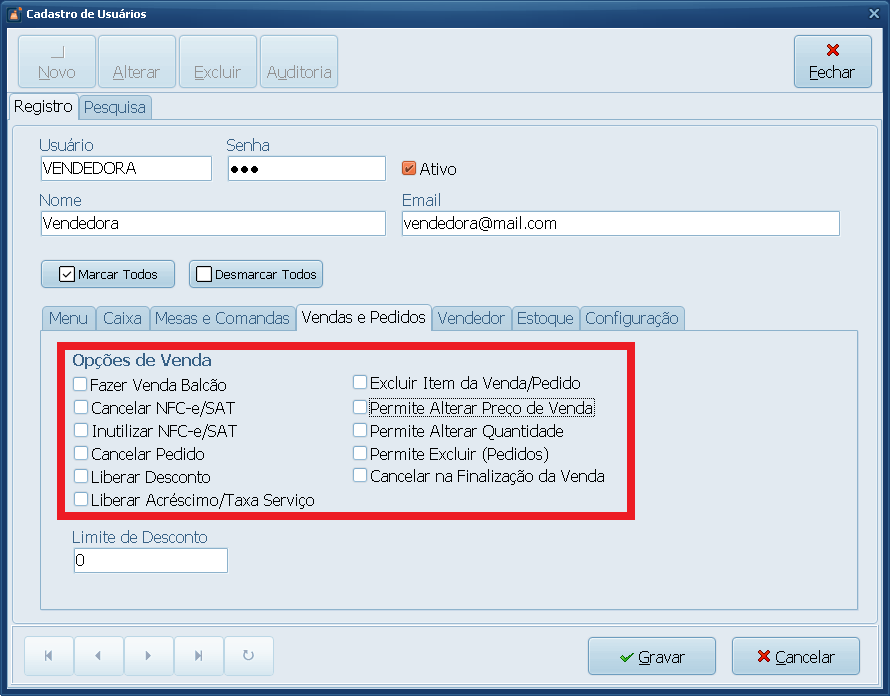This screenshot has height=696, width=890.
Task: Go to the previous record arrow
Action: pos(98,656)
